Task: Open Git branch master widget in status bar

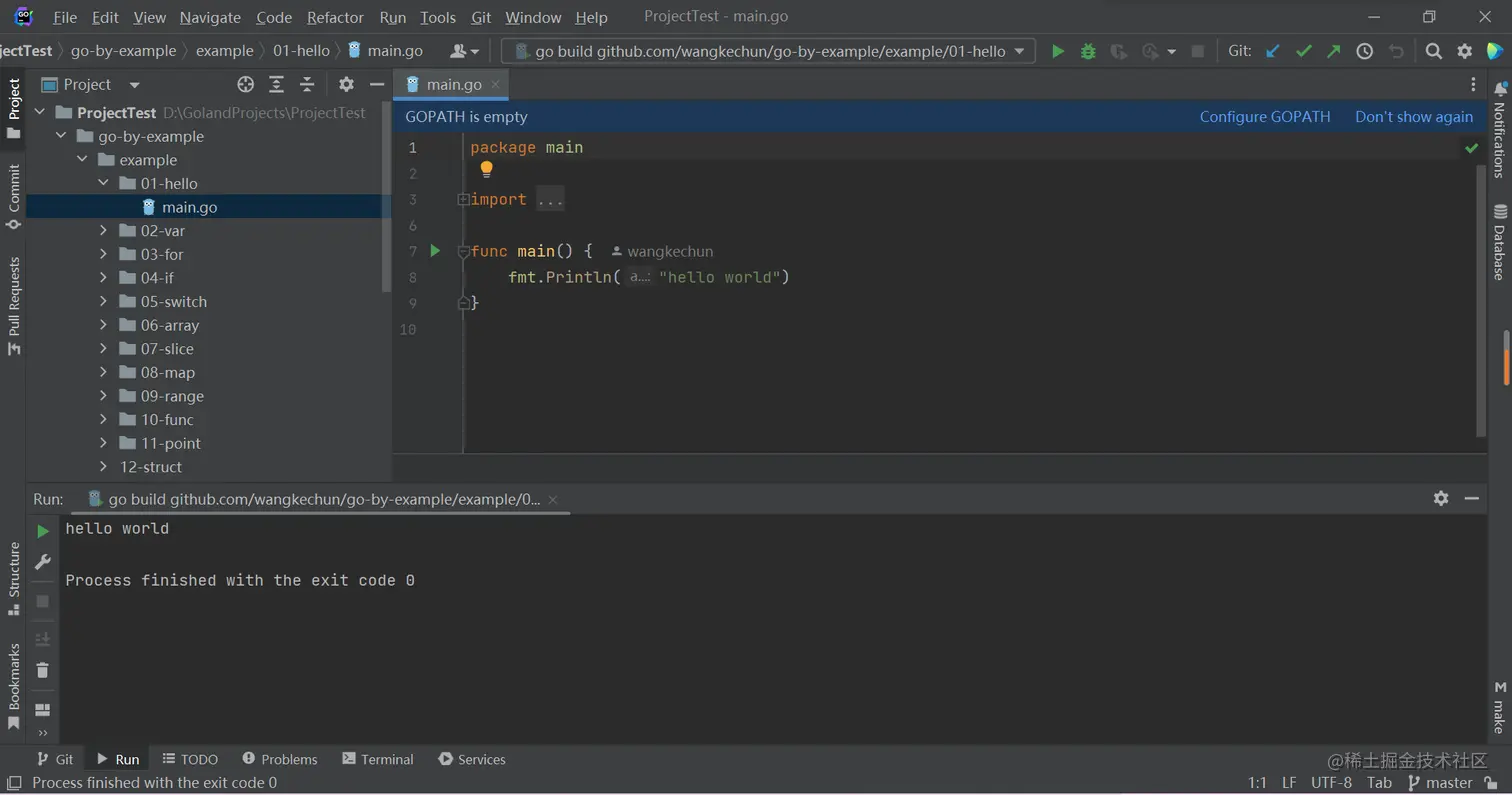Action: tap(1440, 783)
